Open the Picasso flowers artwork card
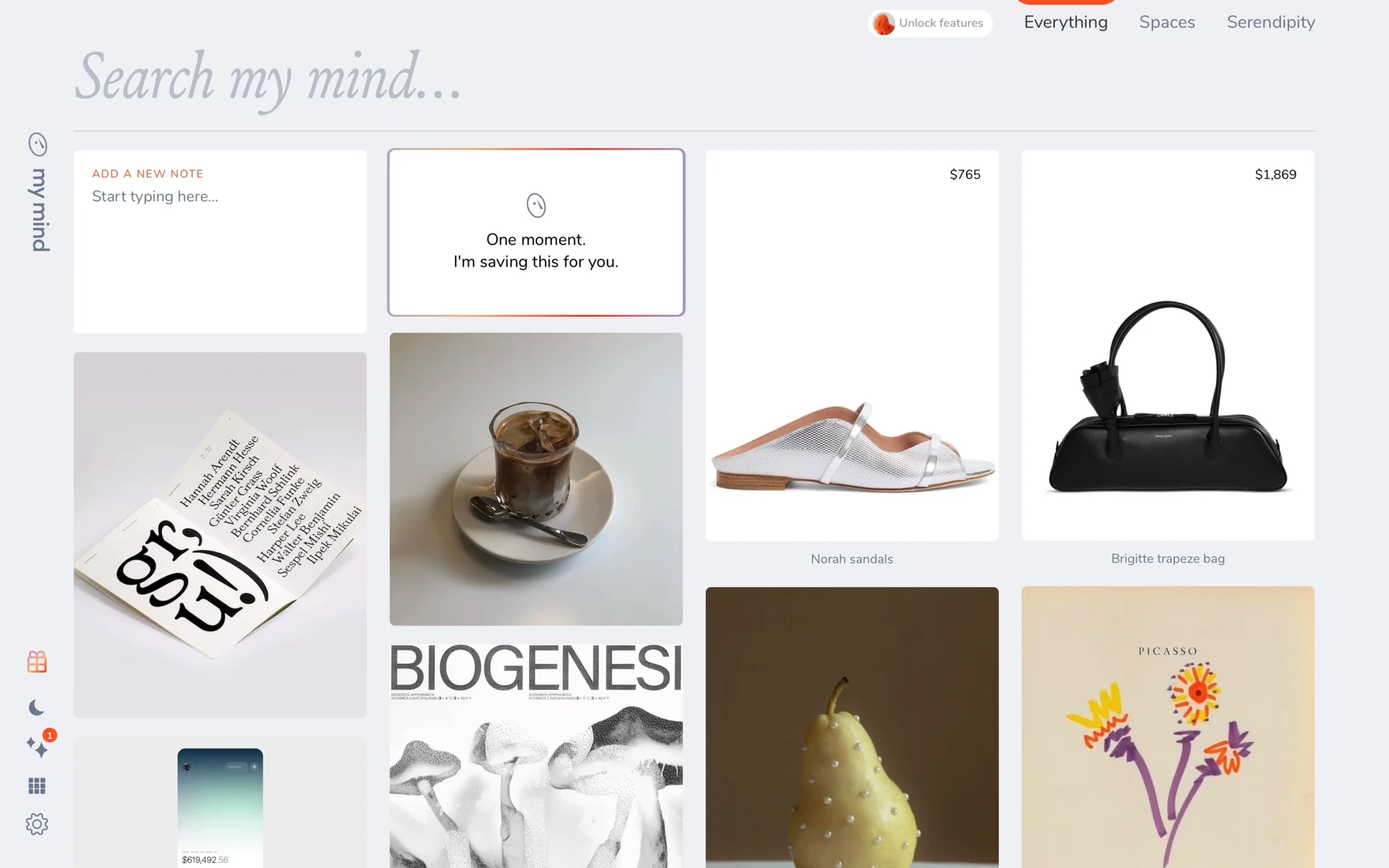The height and width of the screenshot is (868, 1389). (1168, 727)
